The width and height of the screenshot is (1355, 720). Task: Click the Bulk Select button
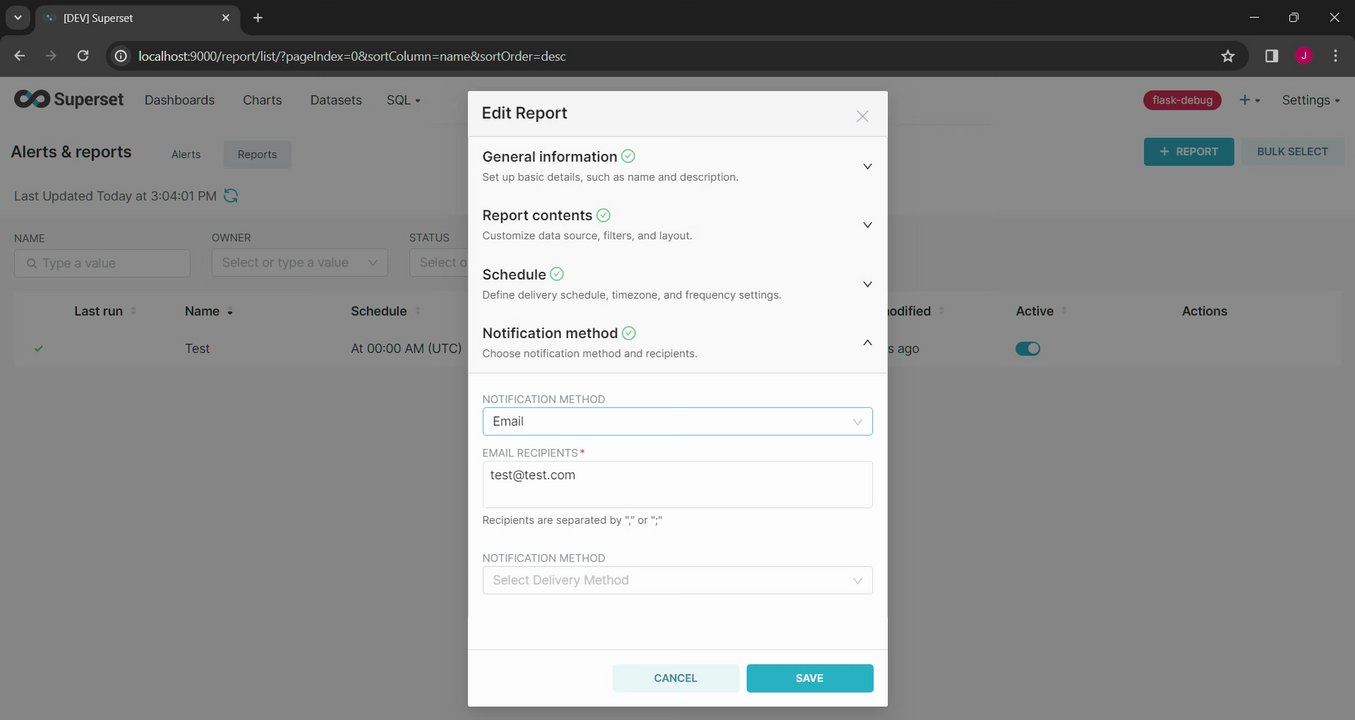click(x=1293, y=152)
